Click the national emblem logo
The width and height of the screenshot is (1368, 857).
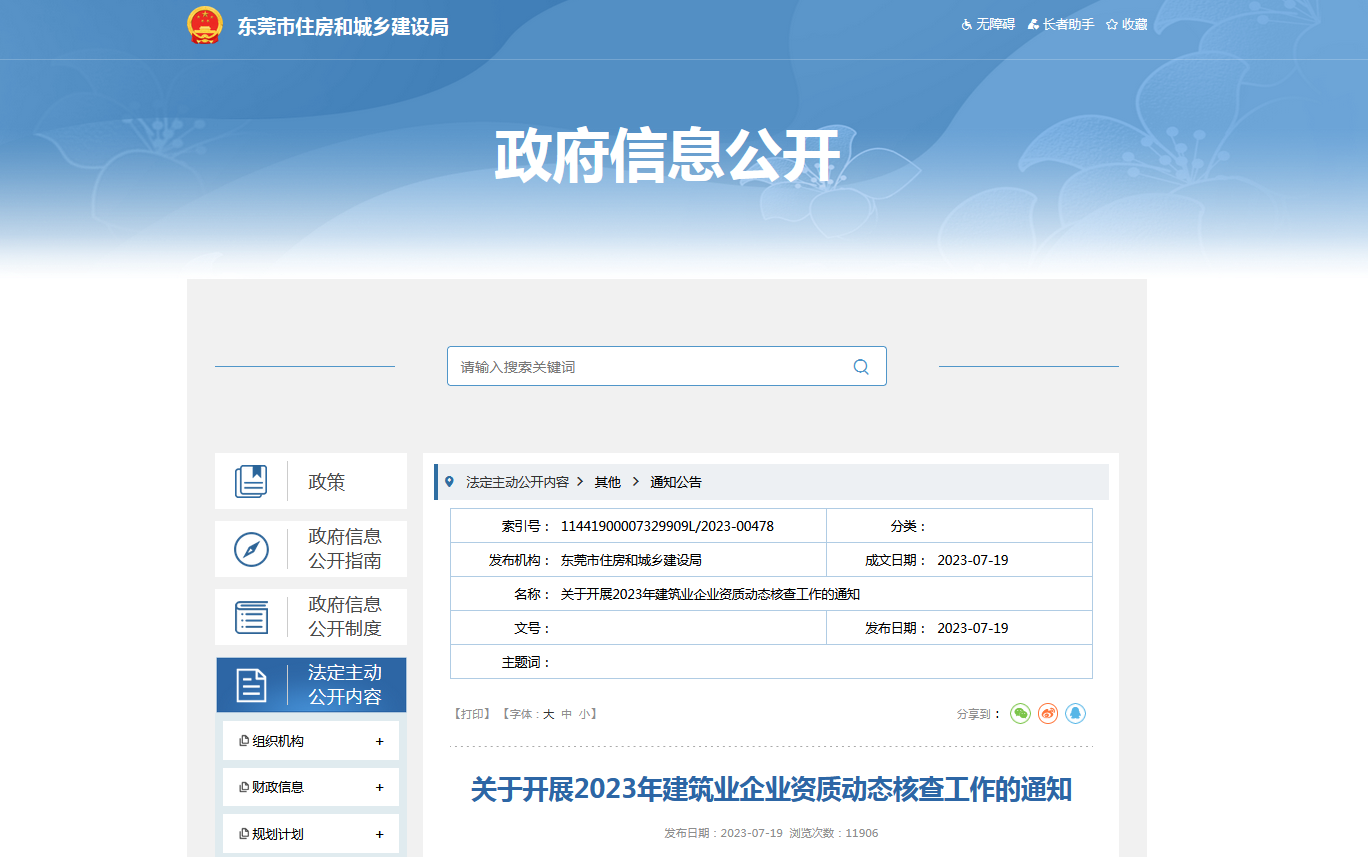[205, 26]
